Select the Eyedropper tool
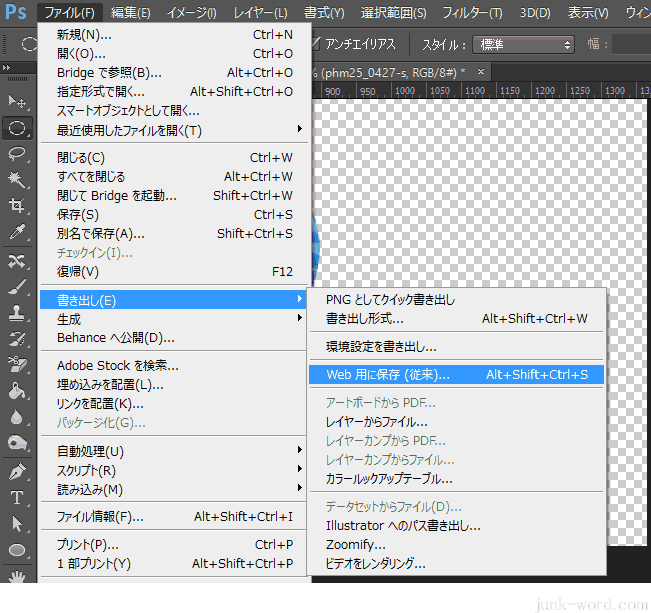This screenshot has width=651, height=613. tap(17, 231)
